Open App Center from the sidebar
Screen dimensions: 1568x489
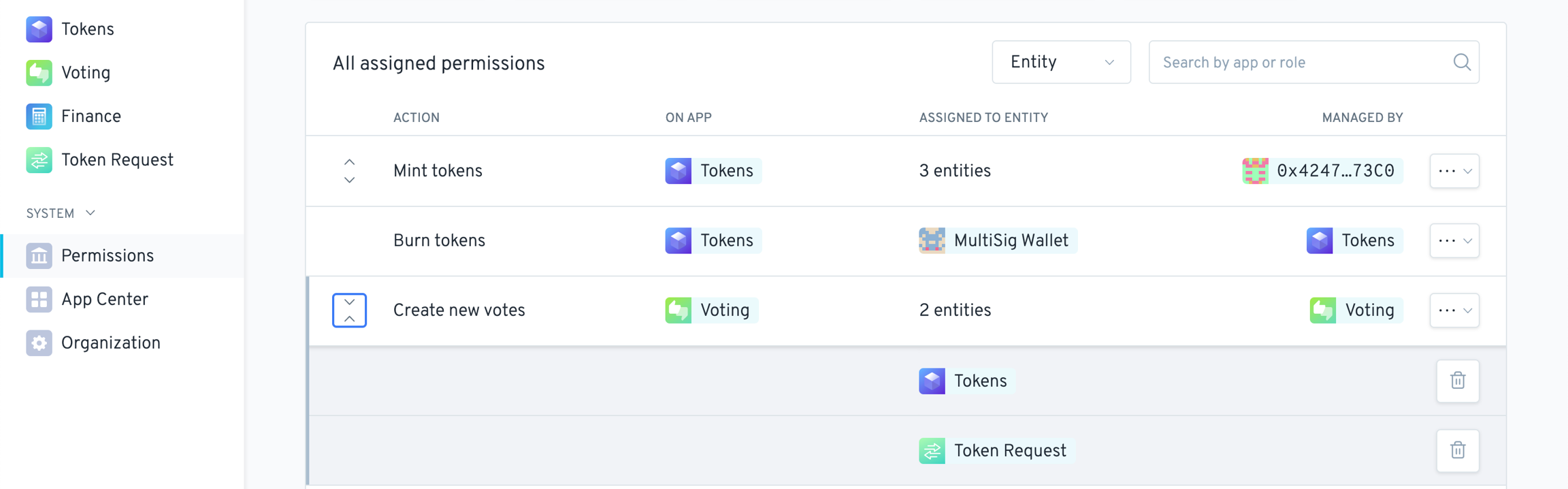104,300
